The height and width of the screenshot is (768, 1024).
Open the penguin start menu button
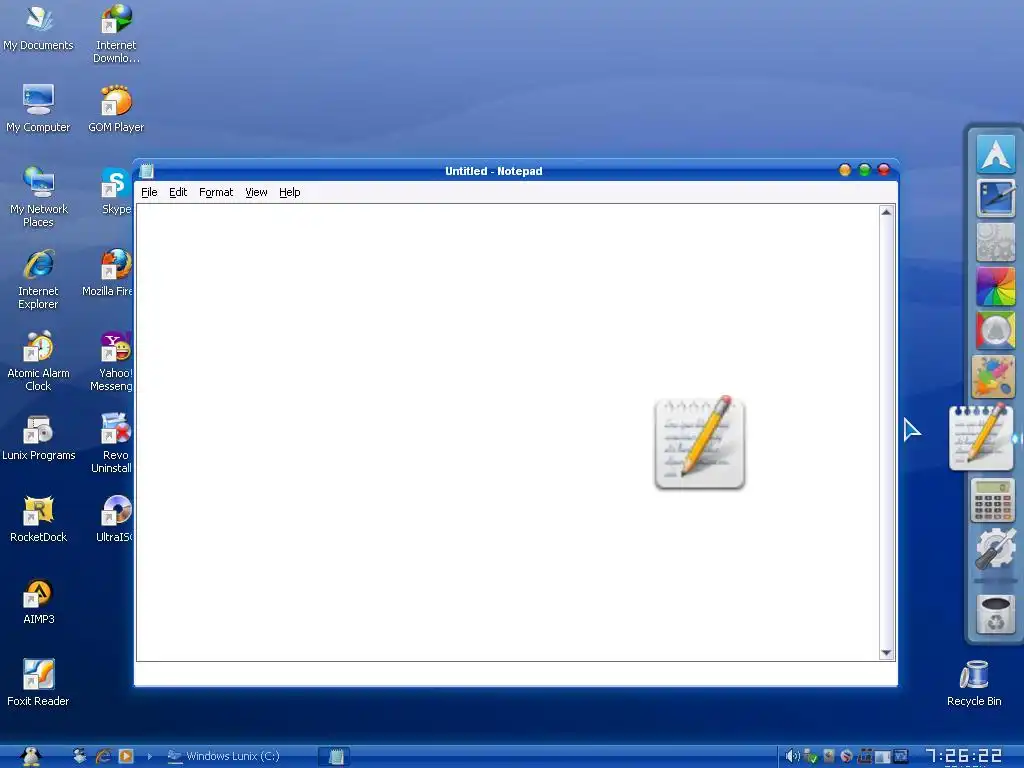pyautogui.click(x=31, y=756)
